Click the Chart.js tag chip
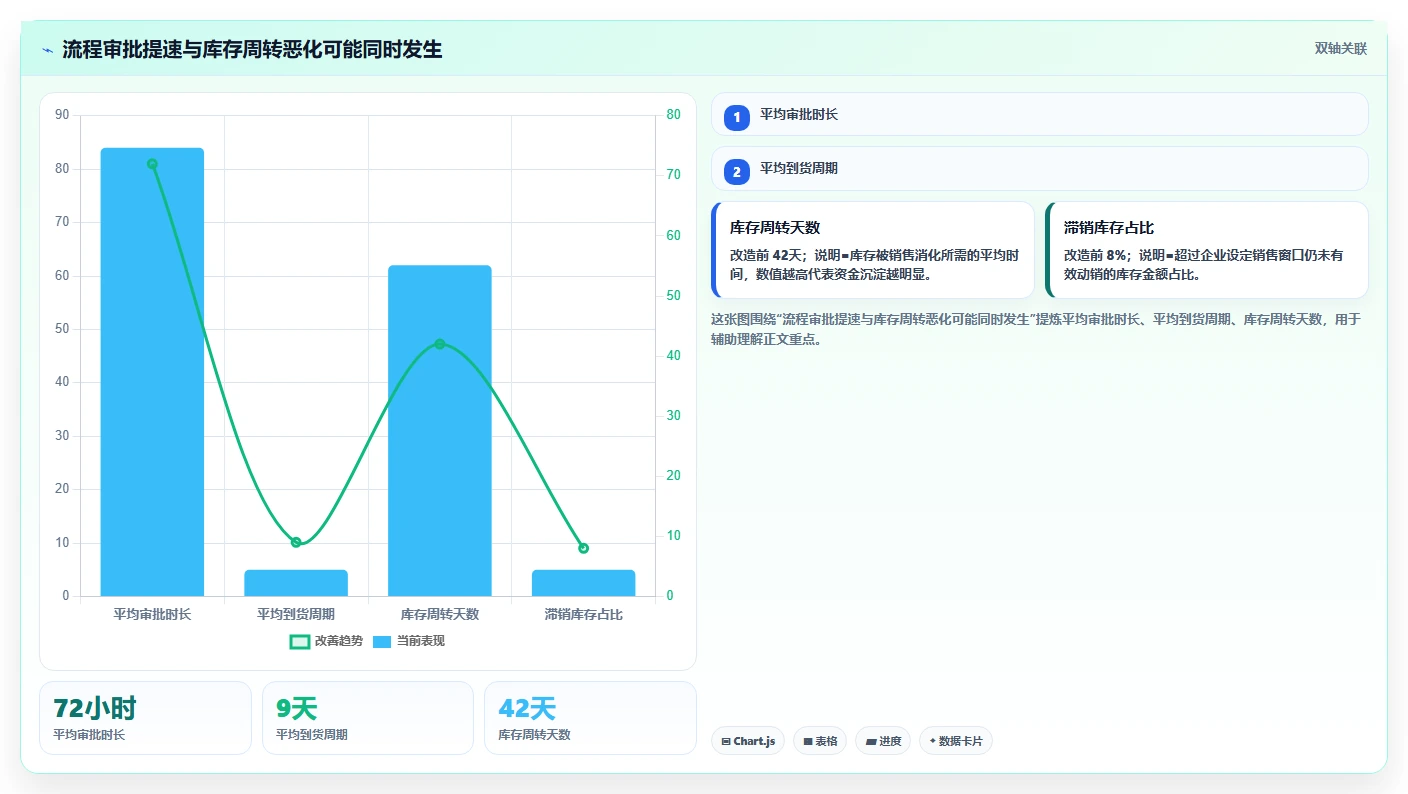Screen dimensions: 1408x794 pyautogui.click(x=748, y=741)
